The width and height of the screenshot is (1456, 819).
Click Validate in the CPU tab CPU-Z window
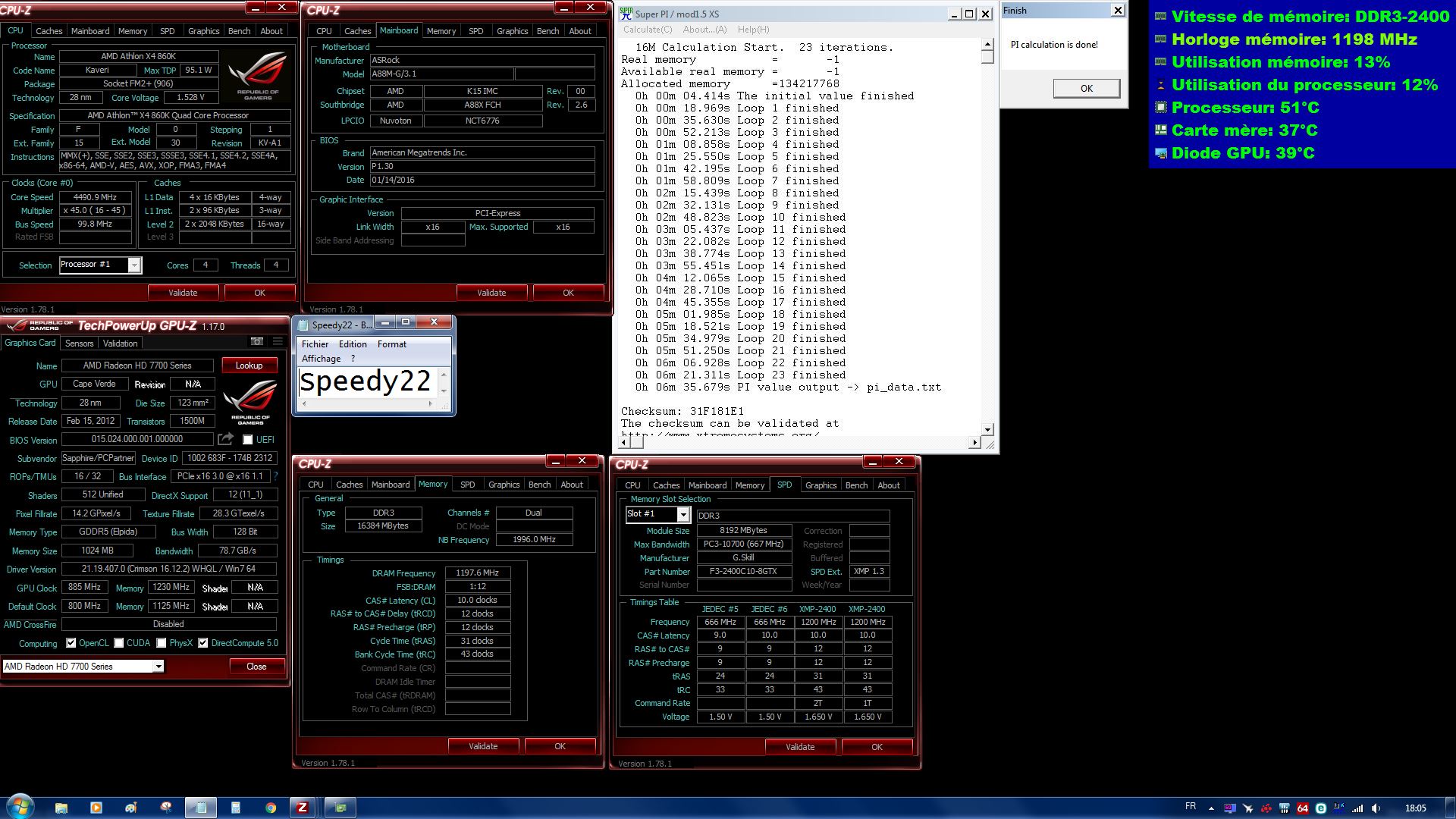tap(183, 293)
